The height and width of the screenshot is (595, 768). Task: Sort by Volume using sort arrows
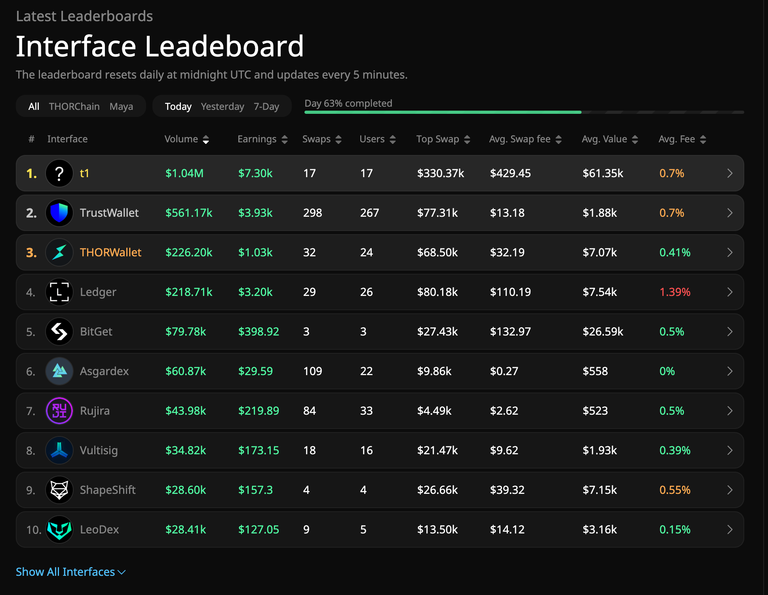point(206,140)
